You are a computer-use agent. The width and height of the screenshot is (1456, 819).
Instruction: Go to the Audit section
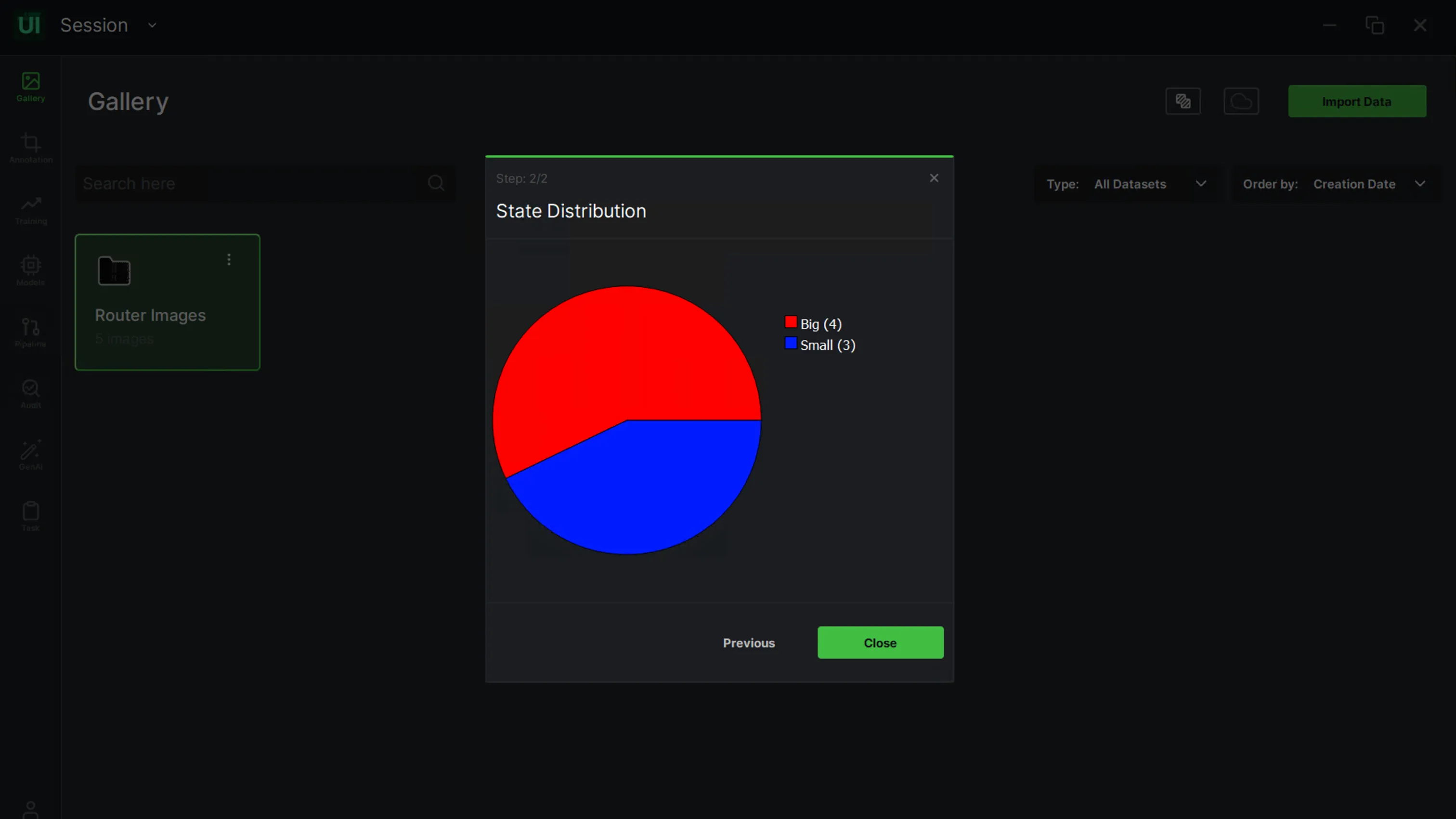30,394
